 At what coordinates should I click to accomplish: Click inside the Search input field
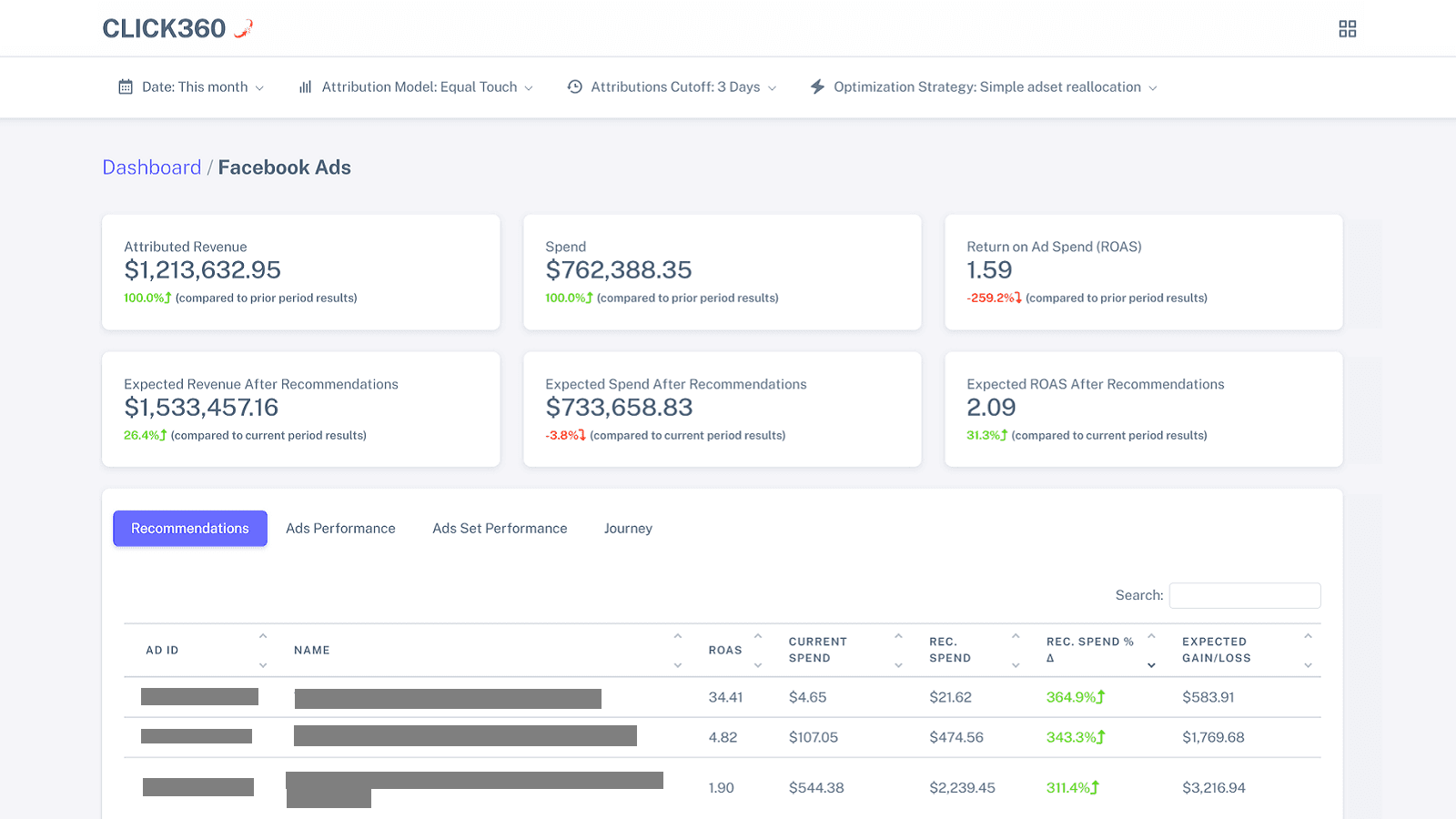[x=1245, y=595]
